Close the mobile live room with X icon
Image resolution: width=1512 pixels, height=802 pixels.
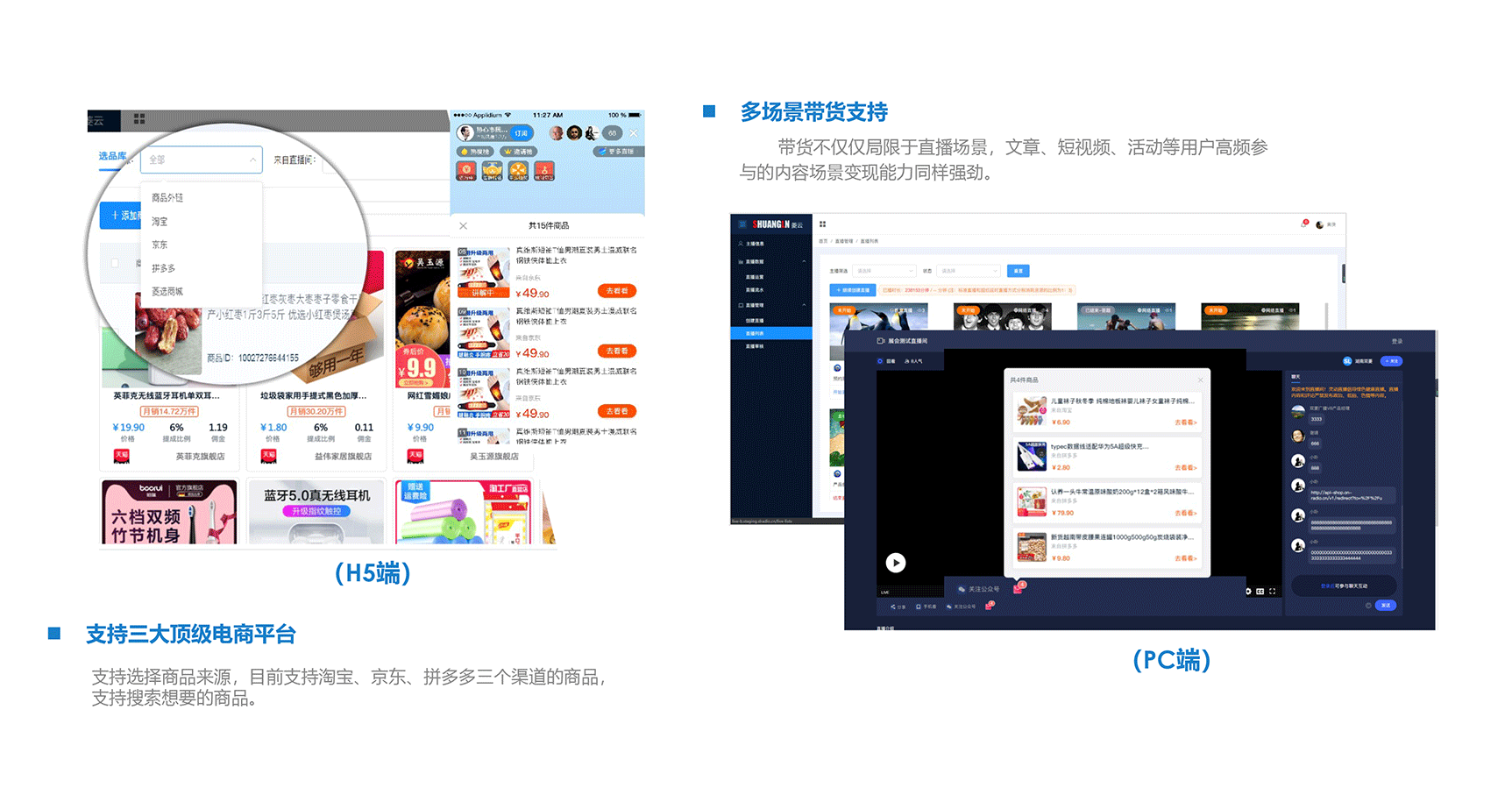click(x=634, y=133)
